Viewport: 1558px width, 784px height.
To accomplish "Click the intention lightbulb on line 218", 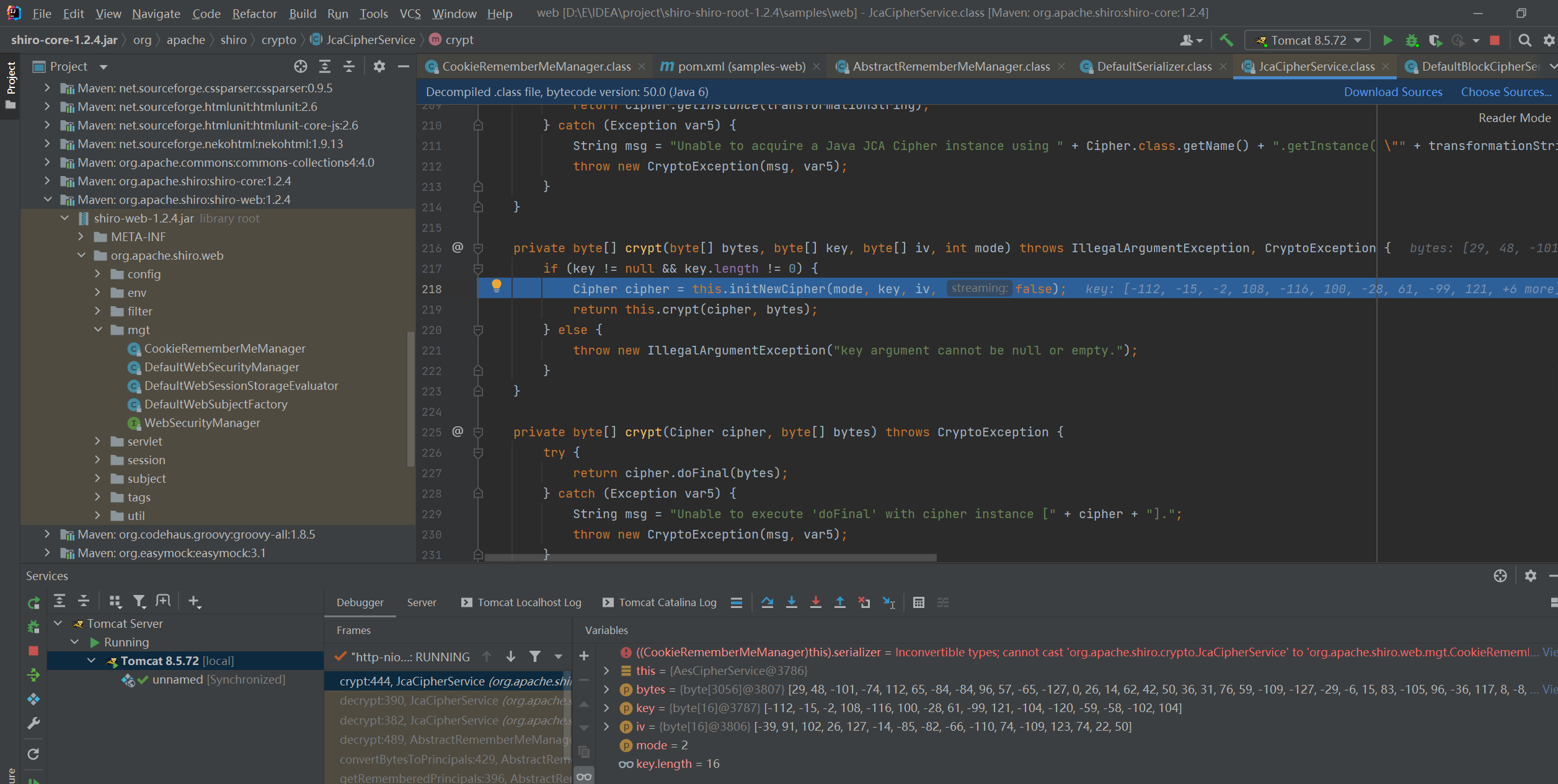I will [496, 286].
